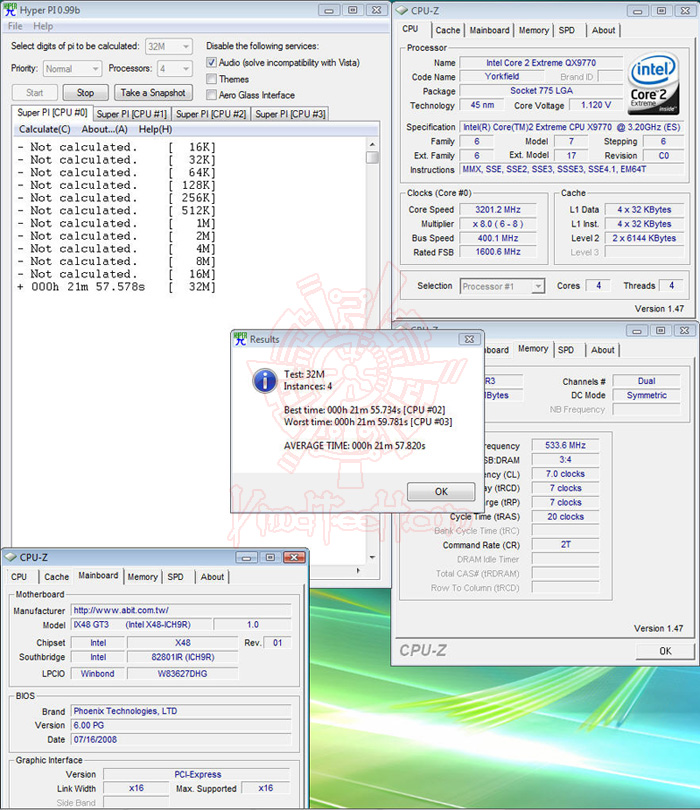Viewport: 700px width, 810px height.
Task: Click the Channels Dual value field
Action: [x=646, y=381]
